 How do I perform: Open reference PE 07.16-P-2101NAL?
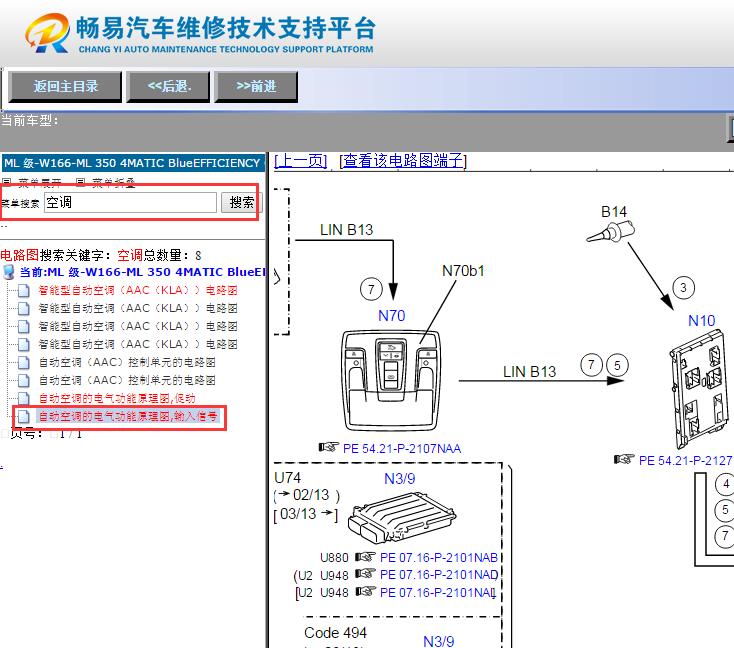click(x=438, y=593)
